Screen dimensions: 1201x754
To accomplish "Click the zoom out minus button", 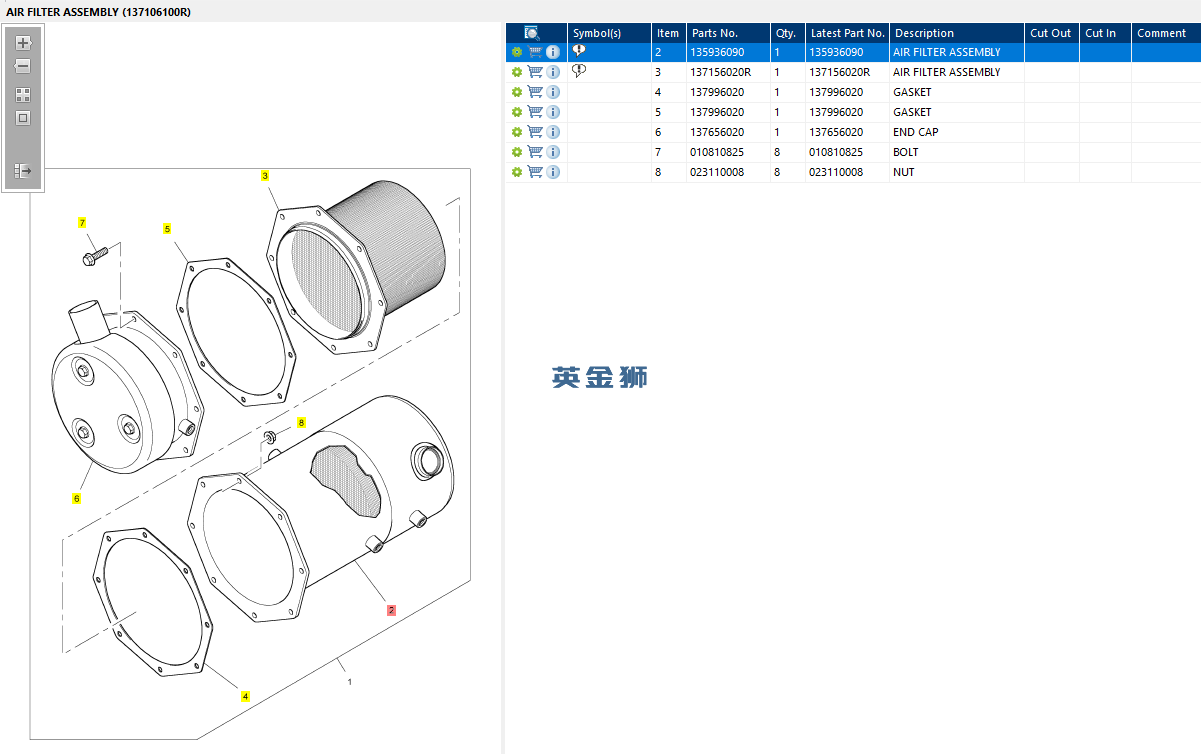I will [x=23, y=66].
